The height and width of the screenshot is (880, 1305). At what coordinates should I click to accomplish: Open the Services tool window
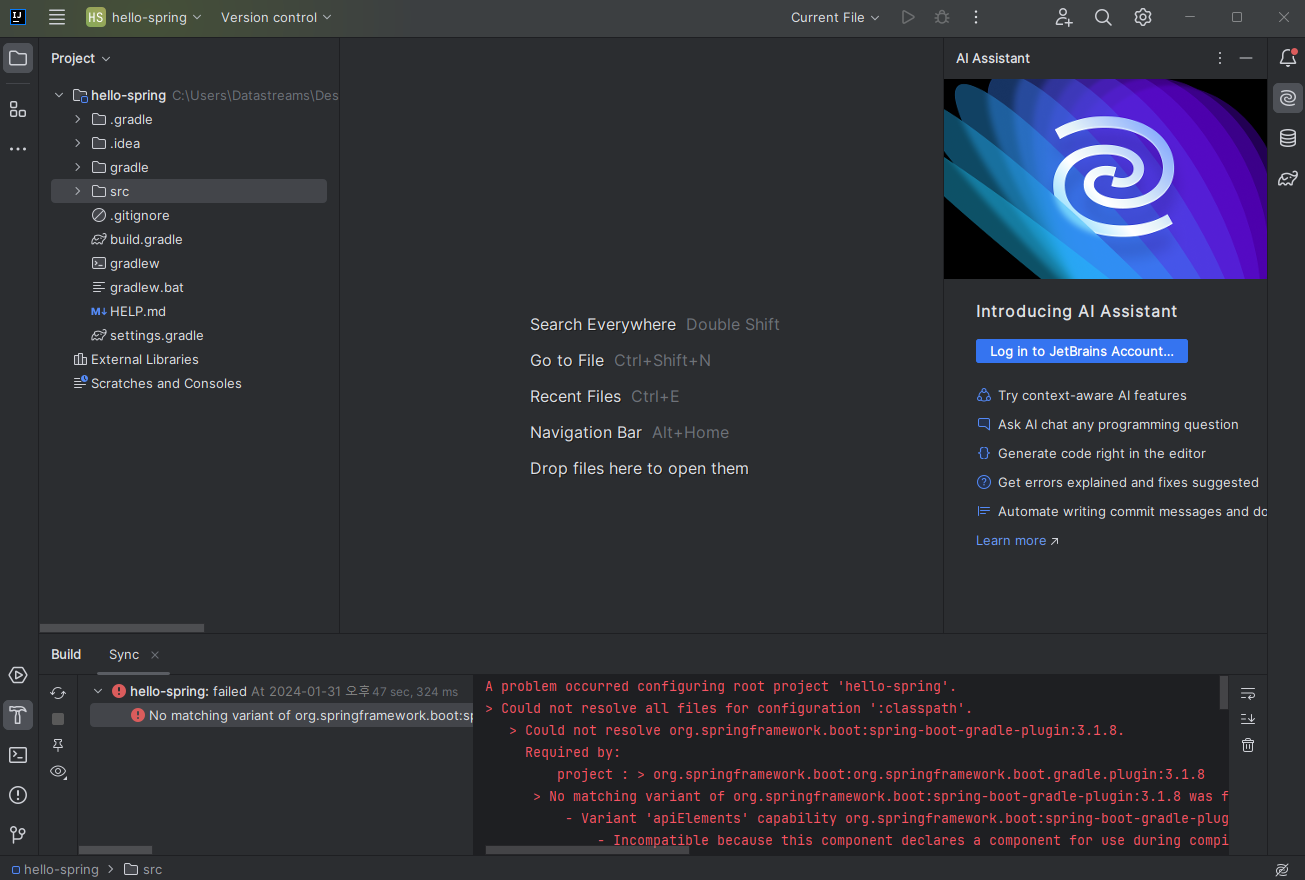tap(18, 675)
